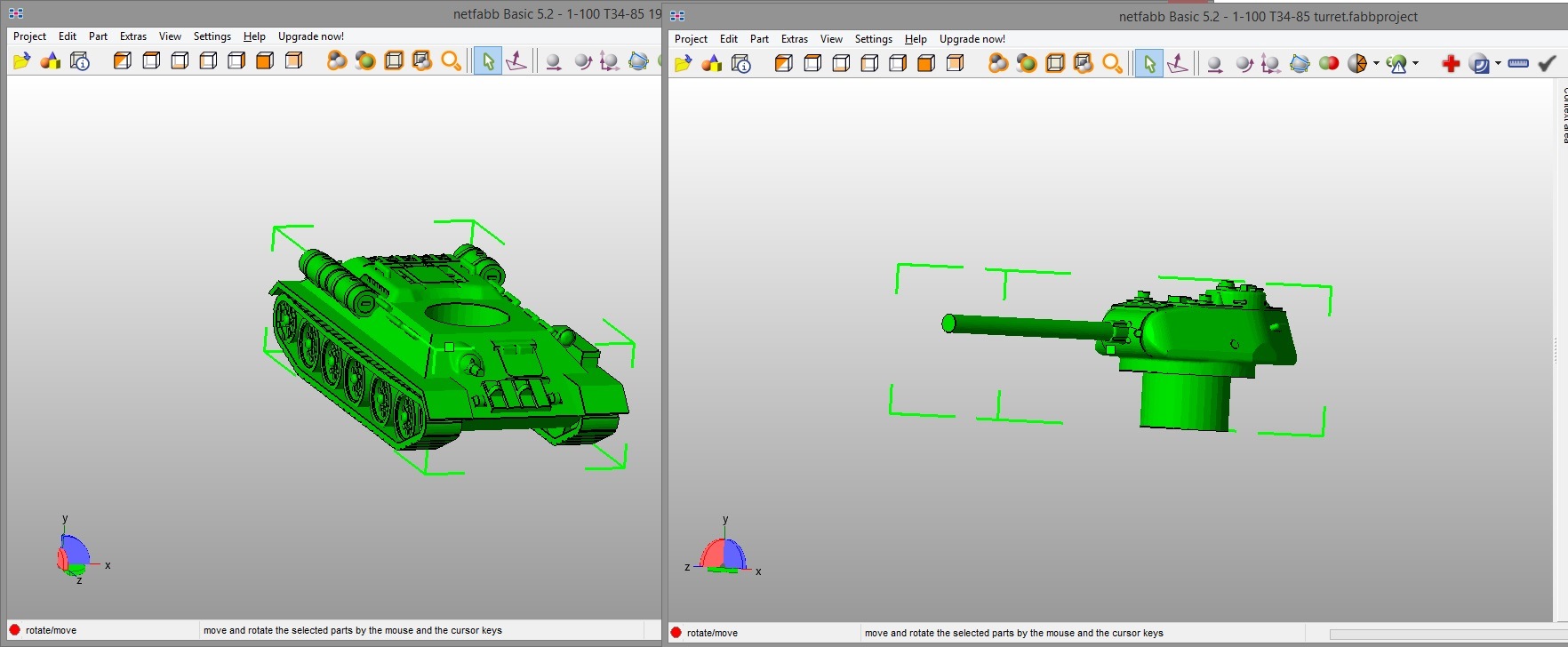
Task: Open the Extras menu in the turret window
Action: 795,39
